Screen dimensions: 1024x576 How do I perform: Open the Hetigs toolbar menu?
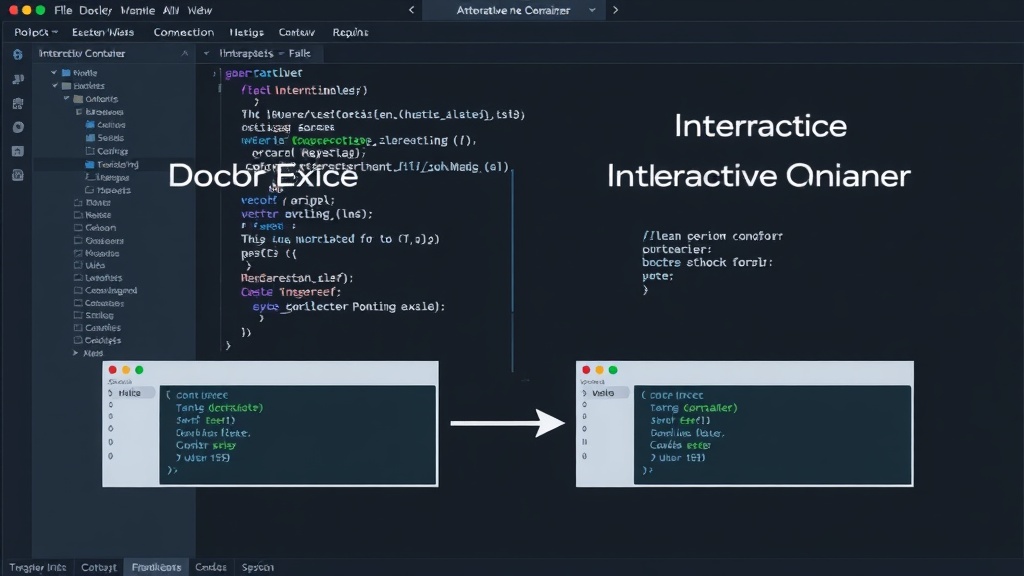coord(247,32)
